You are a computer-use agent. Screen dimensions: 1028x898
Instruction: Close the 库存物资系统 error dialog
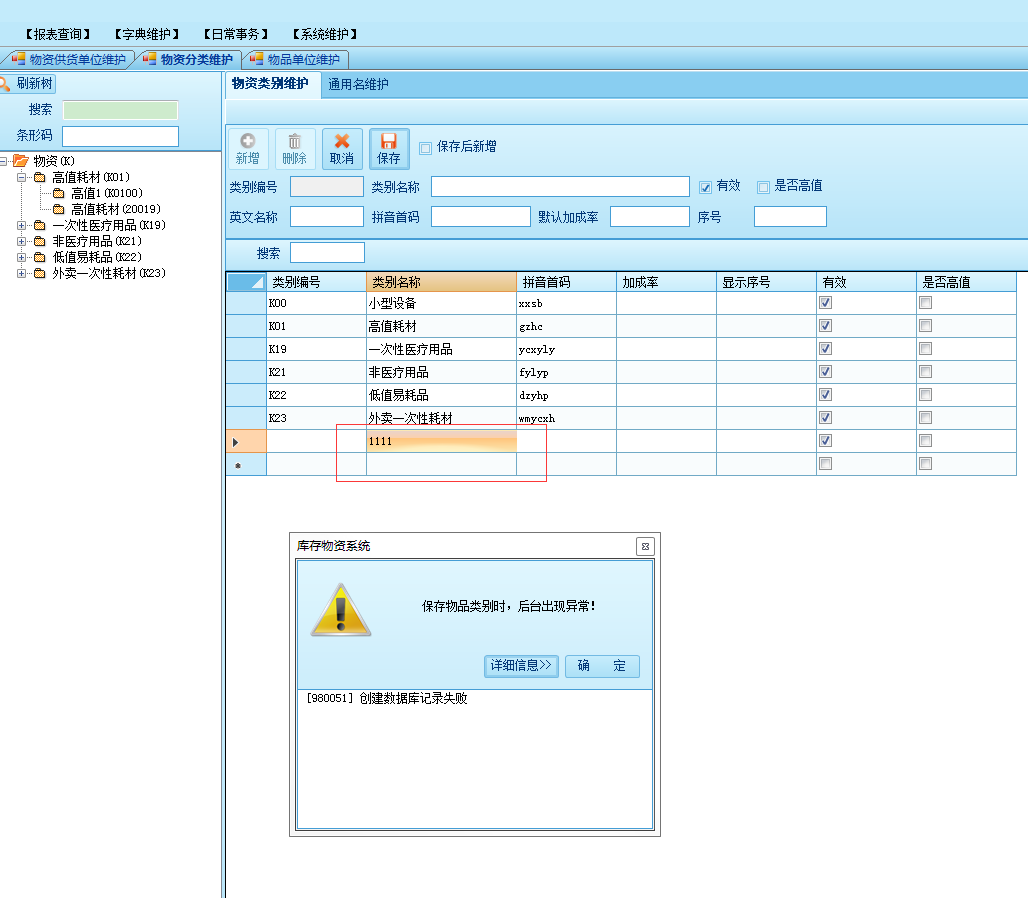645,546
